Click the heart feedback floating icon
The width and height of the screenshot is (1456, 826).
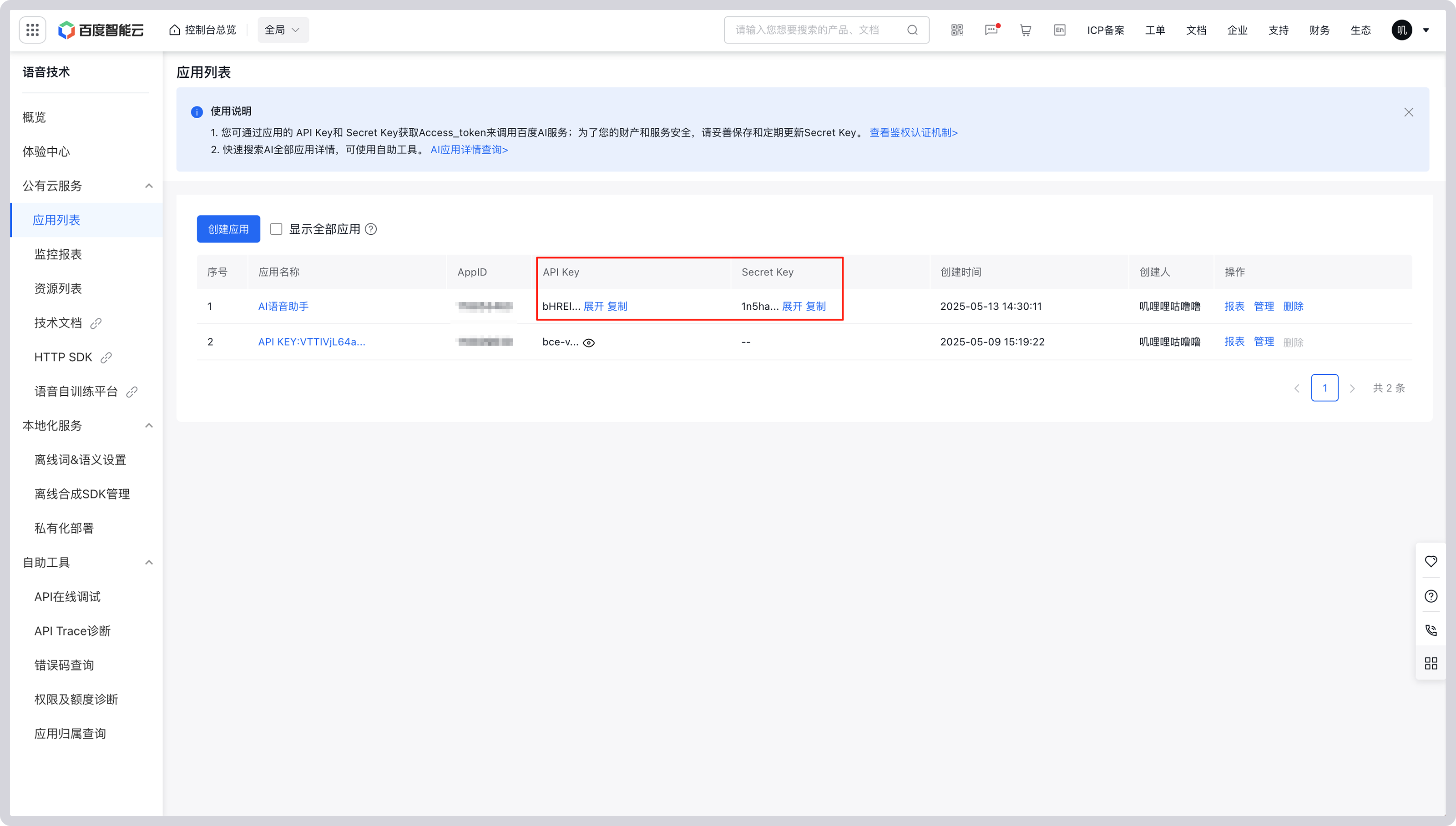point(1431,561)
